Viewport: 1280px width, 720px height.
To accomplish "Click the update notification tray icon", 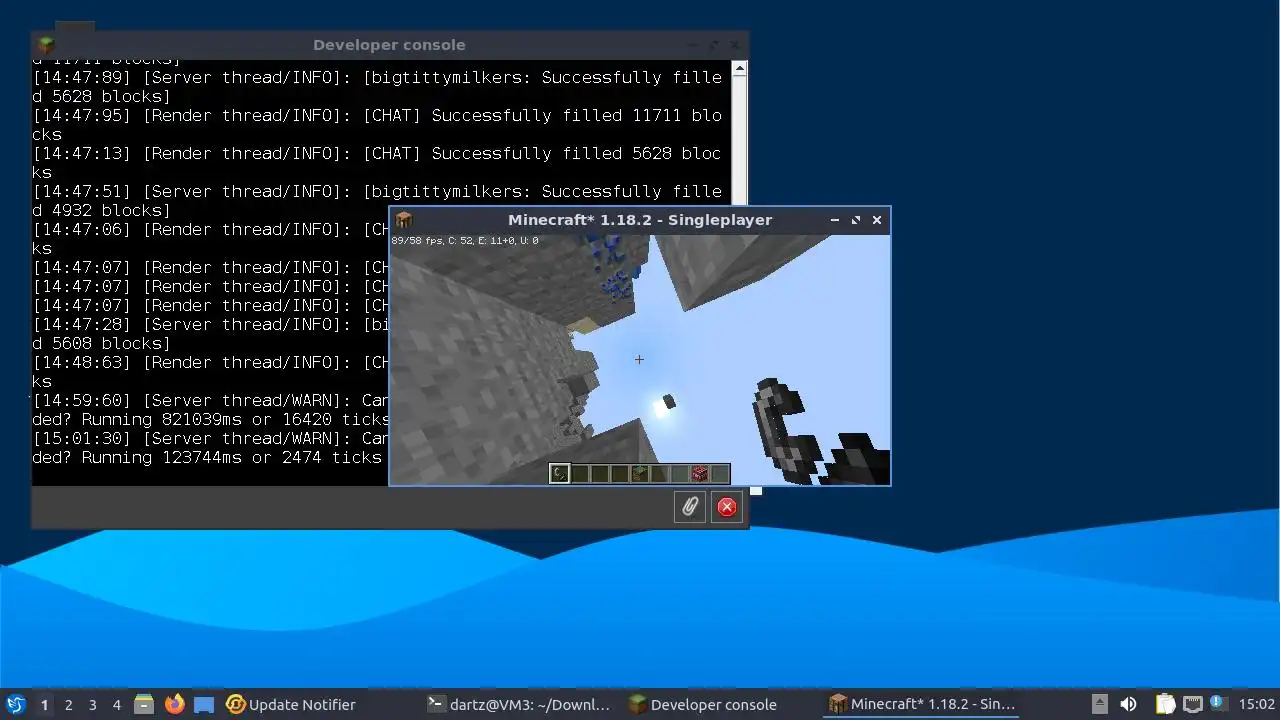I will (1217, 703).
